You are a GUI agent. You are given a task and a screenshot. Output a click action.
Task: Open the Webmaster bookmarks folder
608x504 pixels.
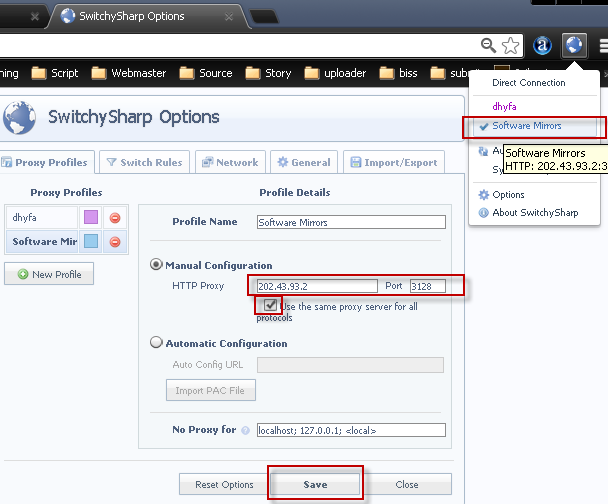(129, 73)
